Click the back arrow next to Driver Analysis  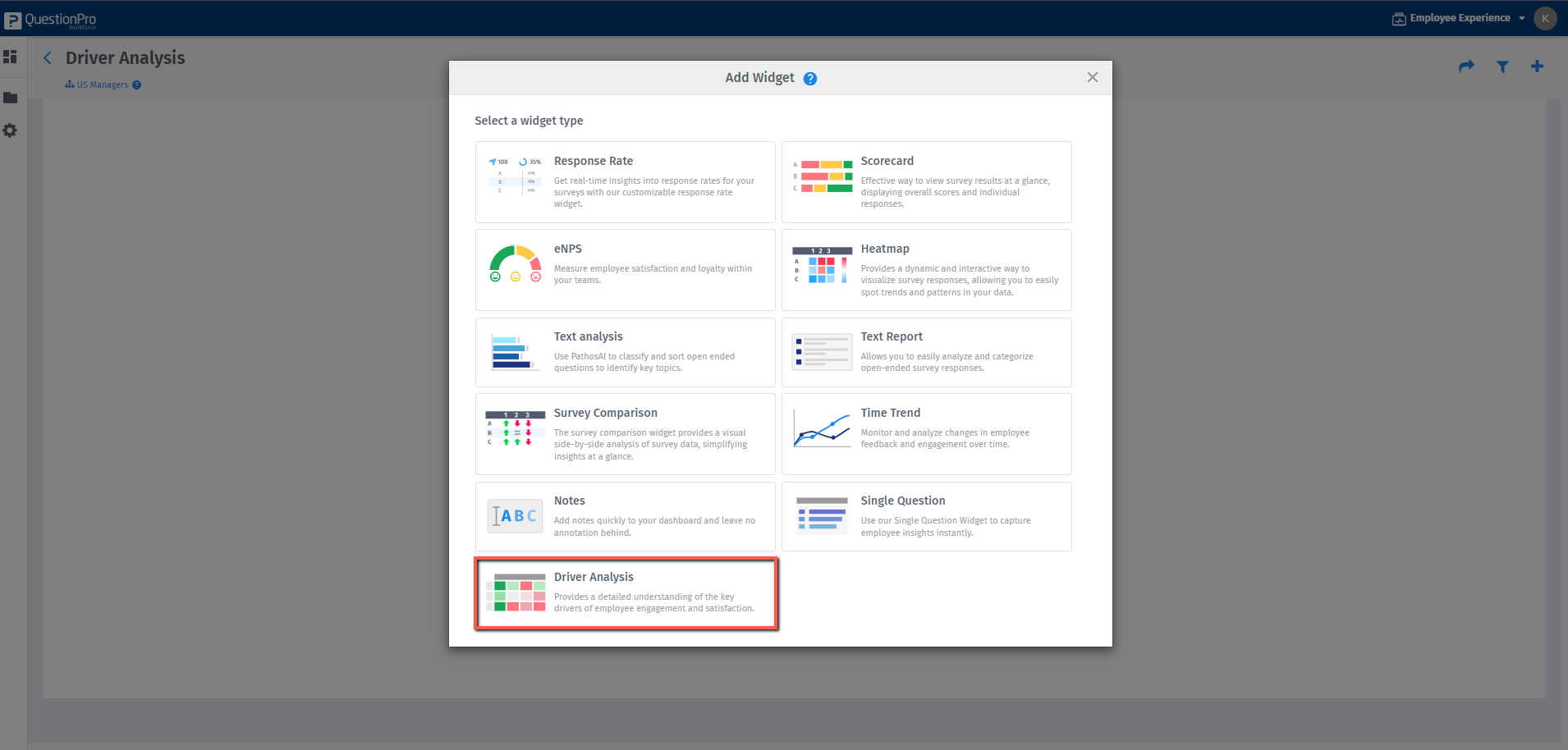[47, 57]
